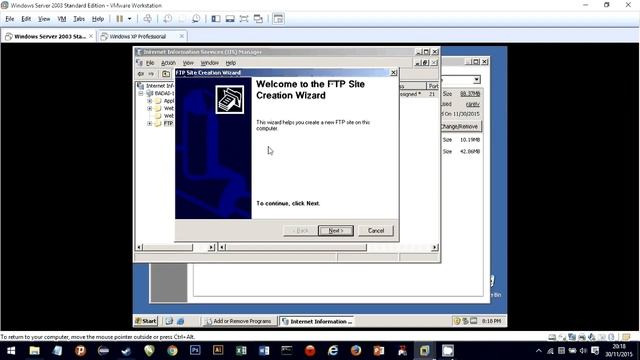640x360 pixels.
Task: Click the take snapshot toolbar icon
Action: [167, 19]
